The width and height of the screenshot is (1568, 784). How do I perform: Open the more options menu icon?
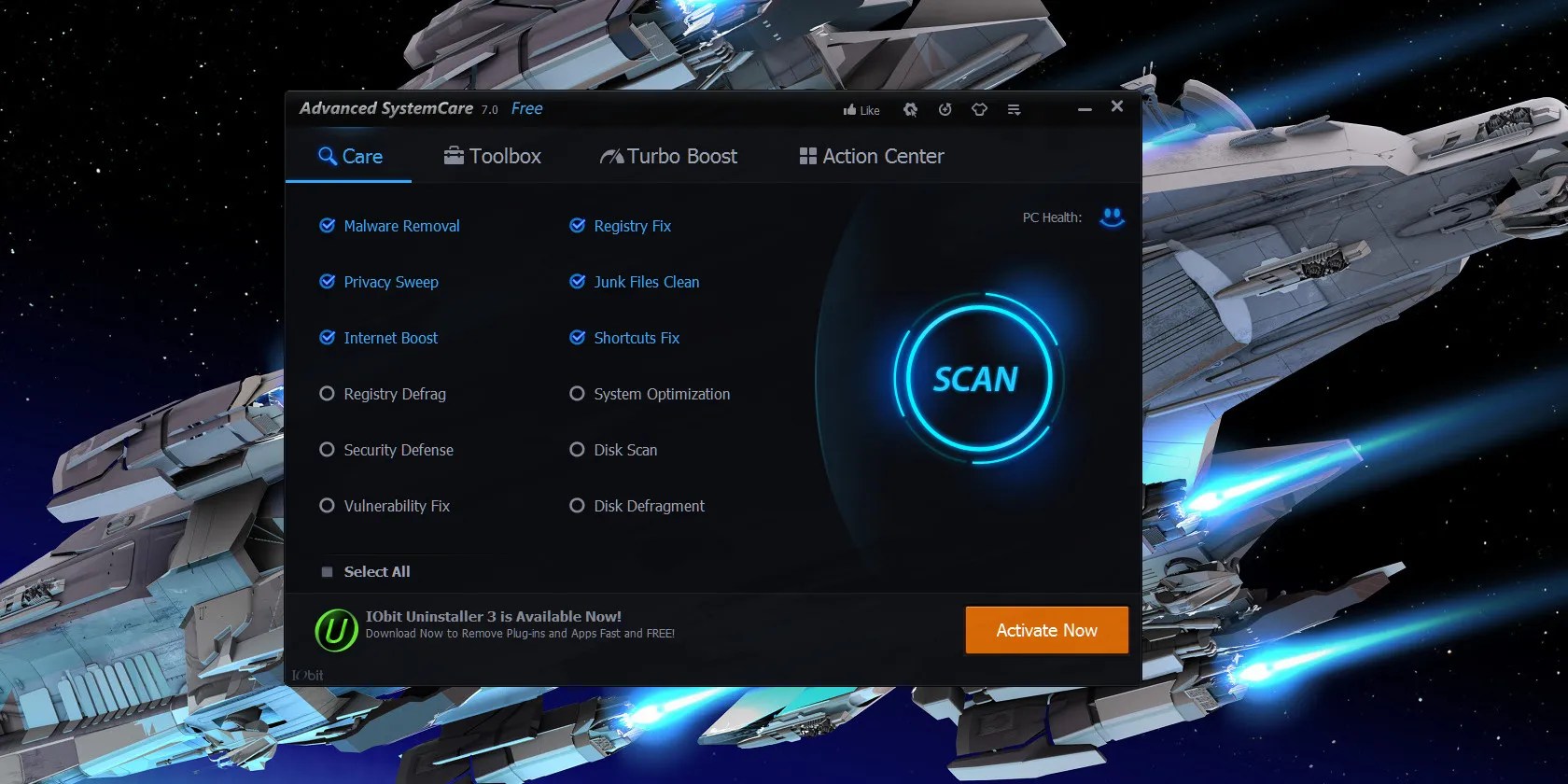click(x=1014, y=109)
